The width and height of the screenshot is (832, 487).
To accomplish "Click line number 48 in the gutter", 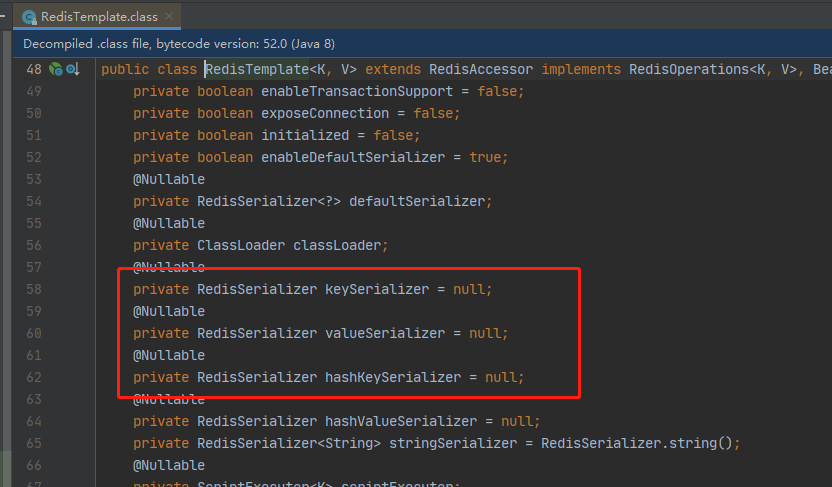I will coord(34,69).
